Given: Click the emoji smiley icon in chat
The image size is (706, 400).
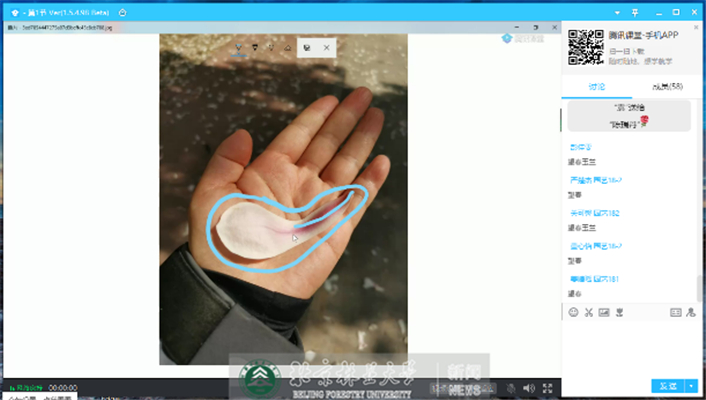Looking at the screenshot, I should point(573,312).
